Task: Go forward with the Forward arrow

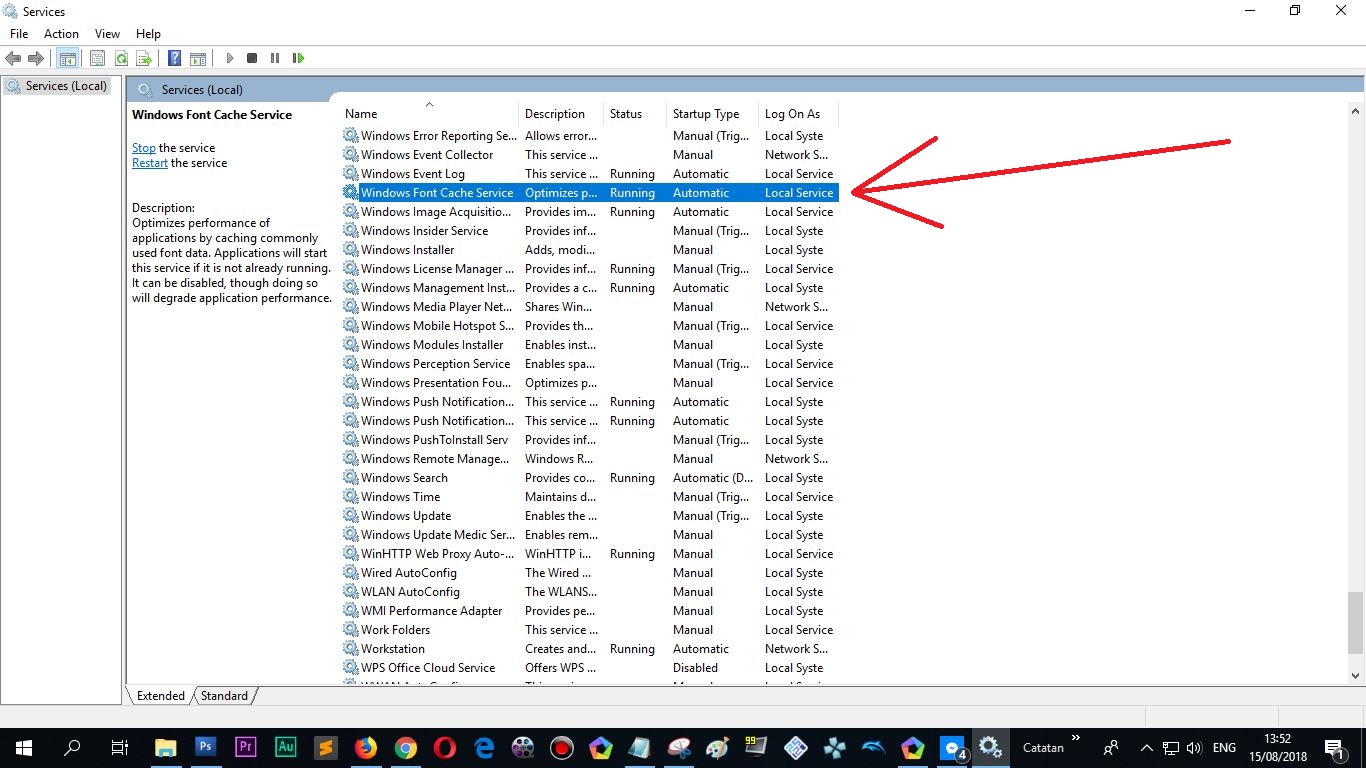Action: pos(36,58)
